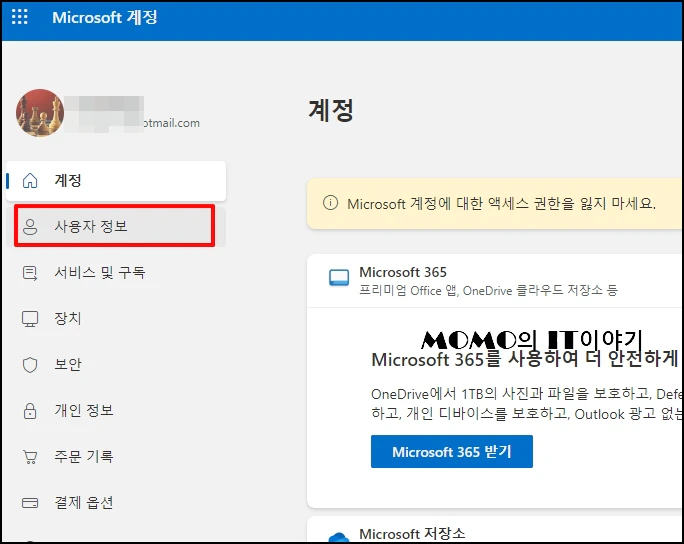The height and width of the screenshot is (544, 684).
Task: Click the 서비스 및 구독 list icon
Action: (30, 273)
